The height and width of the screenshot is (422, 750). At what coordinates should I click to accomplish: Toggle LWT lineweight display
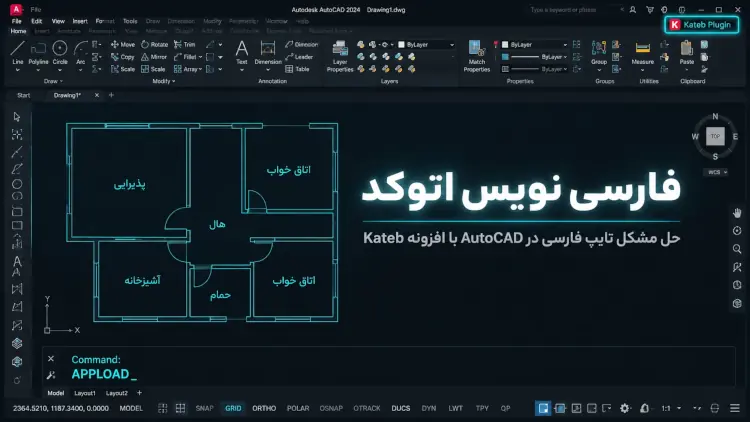tap(456, 408)
